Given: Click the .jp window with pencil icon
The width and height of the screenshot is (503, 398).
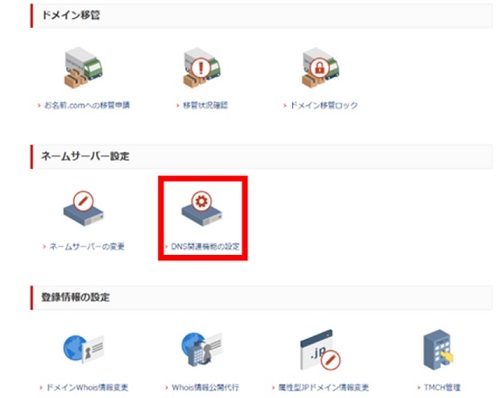Looking at the screenshot, I should (320, 350).
